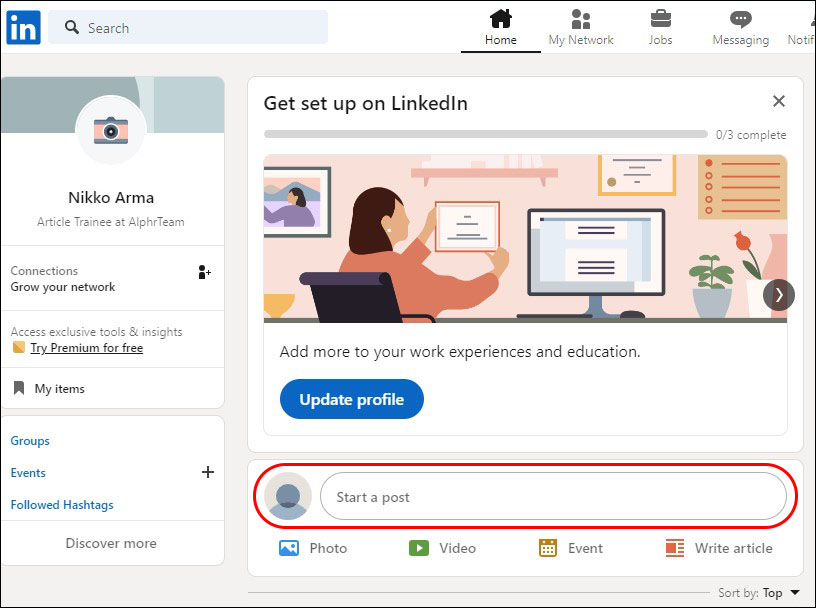
Task: Click the Jobs briefcase icon
Action: 660,19
